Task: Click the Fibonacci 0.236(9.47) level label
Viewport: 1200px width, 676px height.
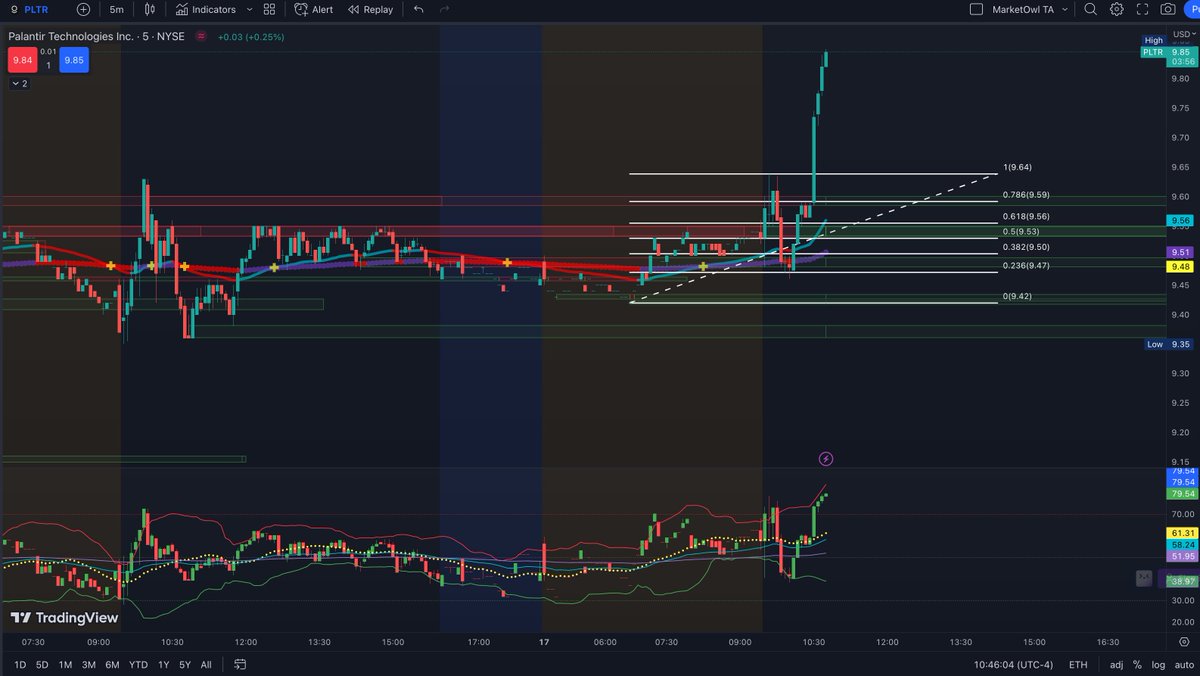Action: pos(1026,265)
